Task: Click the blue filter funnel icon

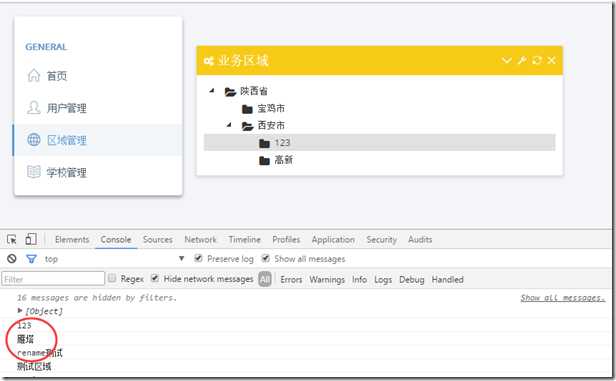Action: point(31,259)
